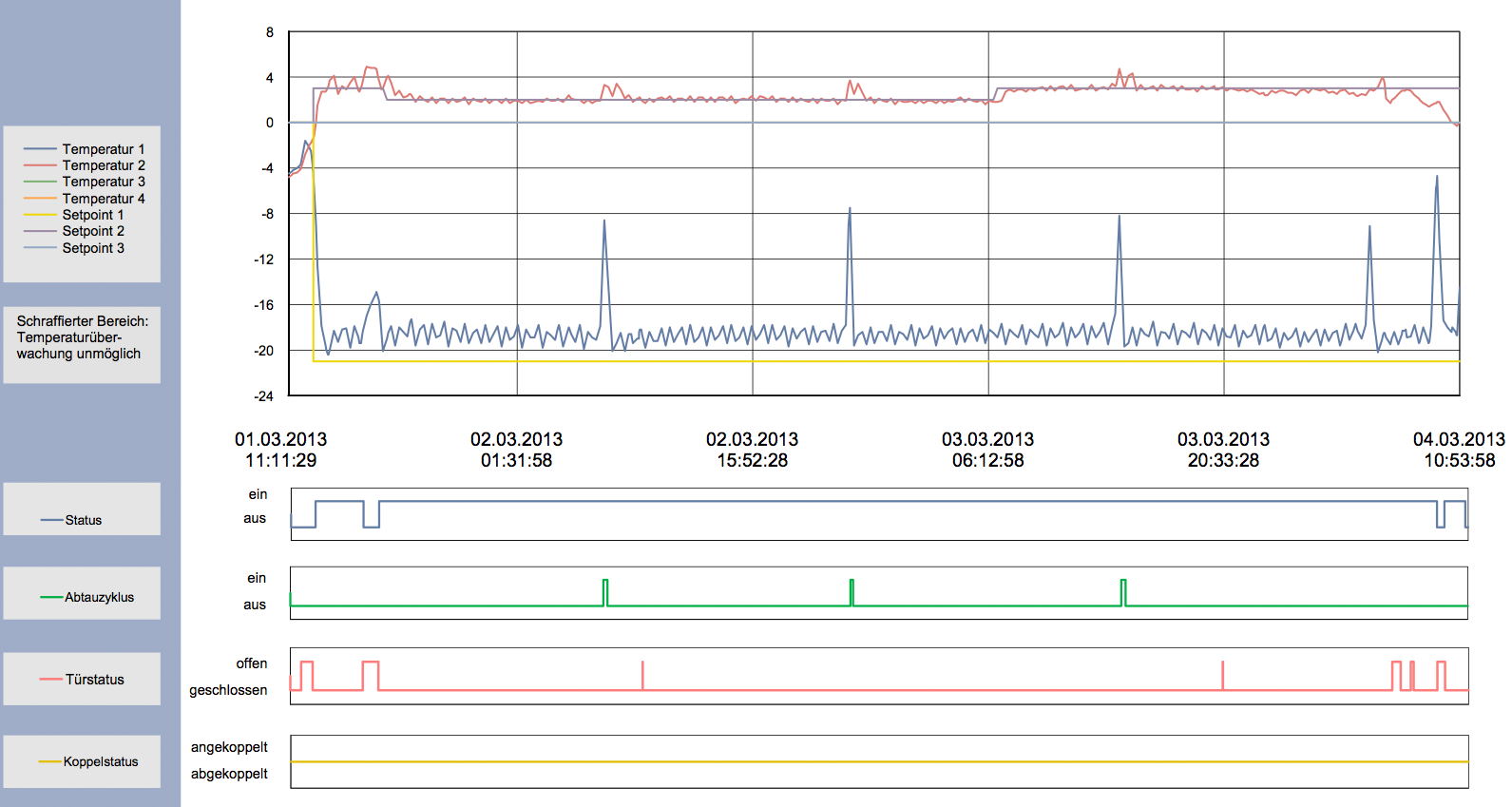Viewport: 1512px width, 807px height.
Task: Click the Temperatur 1 legend entry
Action: 103,149
